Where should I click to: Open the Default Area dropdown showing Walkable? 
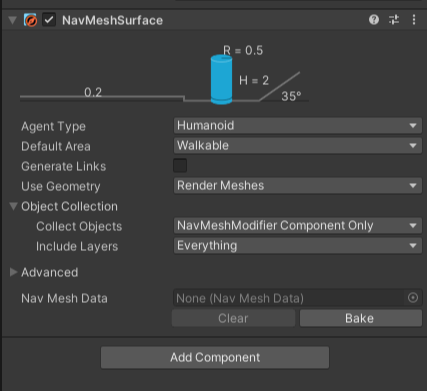pyautogui.click(x=298, y=146)
